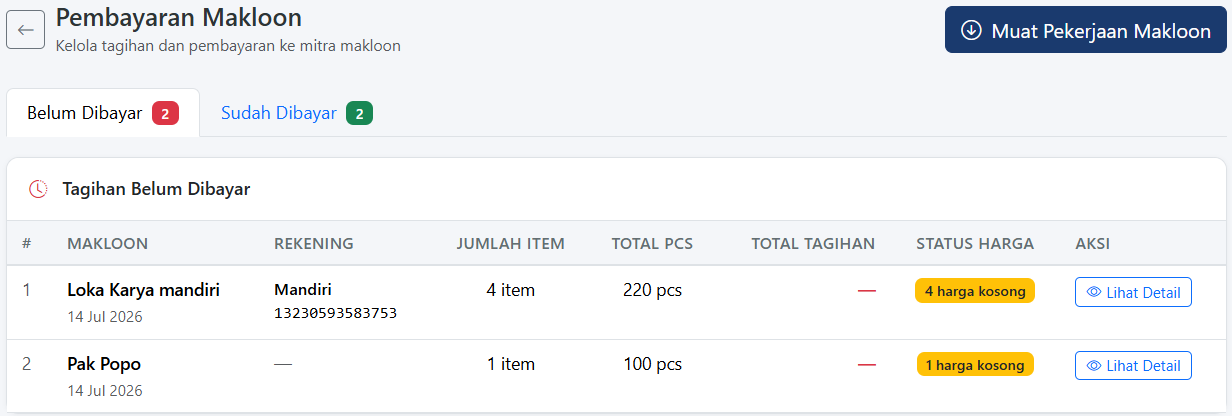Open Lihat Detail for Pak Popo

point(1133,366)
